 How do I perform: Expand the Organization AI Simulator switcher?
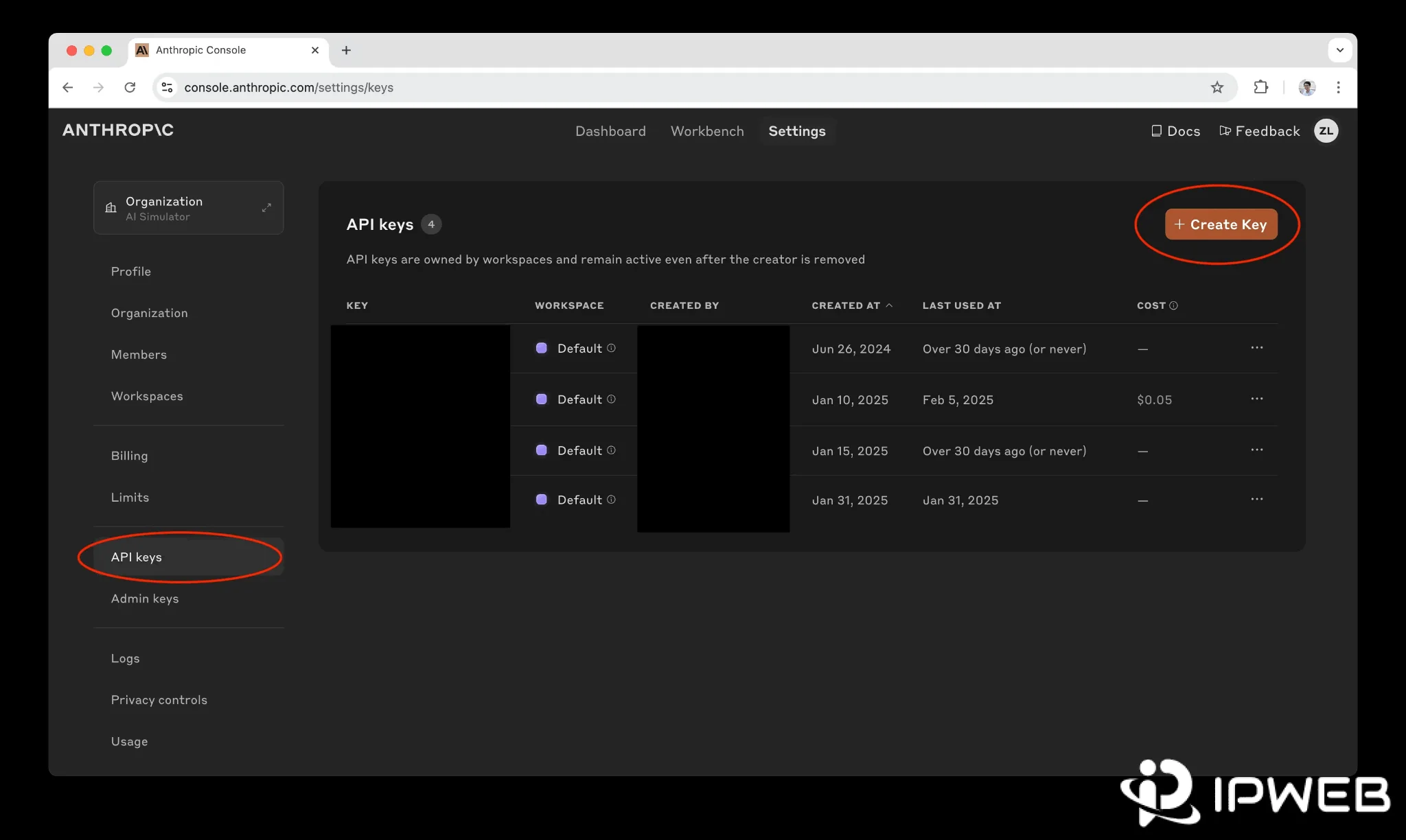click(x=189, y=208)
